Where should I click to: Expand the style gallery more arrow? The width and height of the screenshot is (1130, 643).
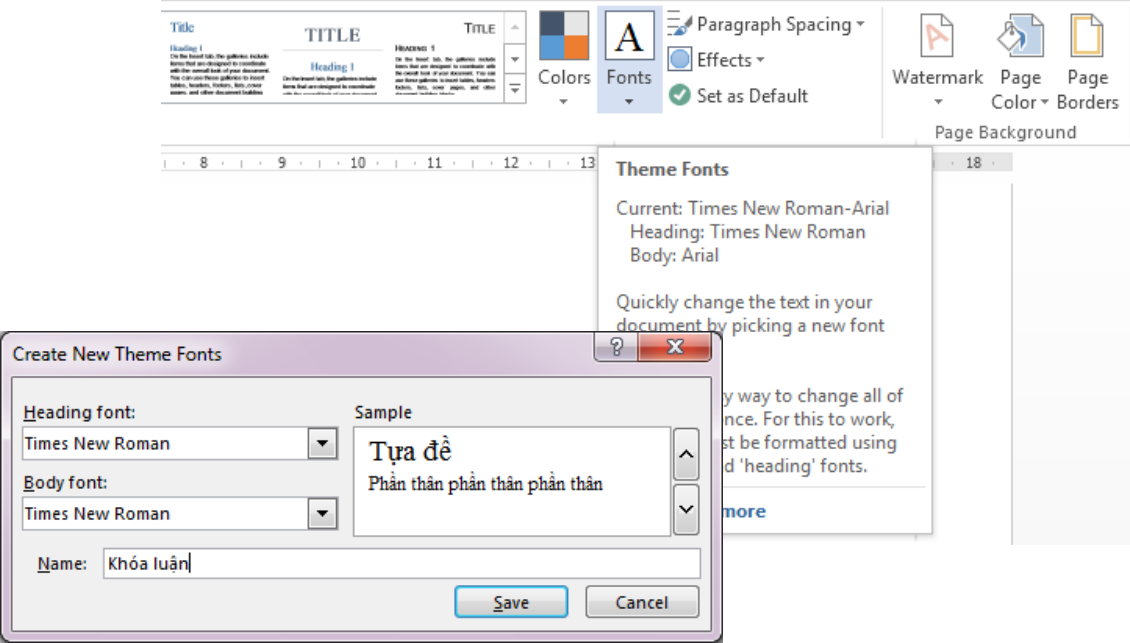[x=515, y=89]
